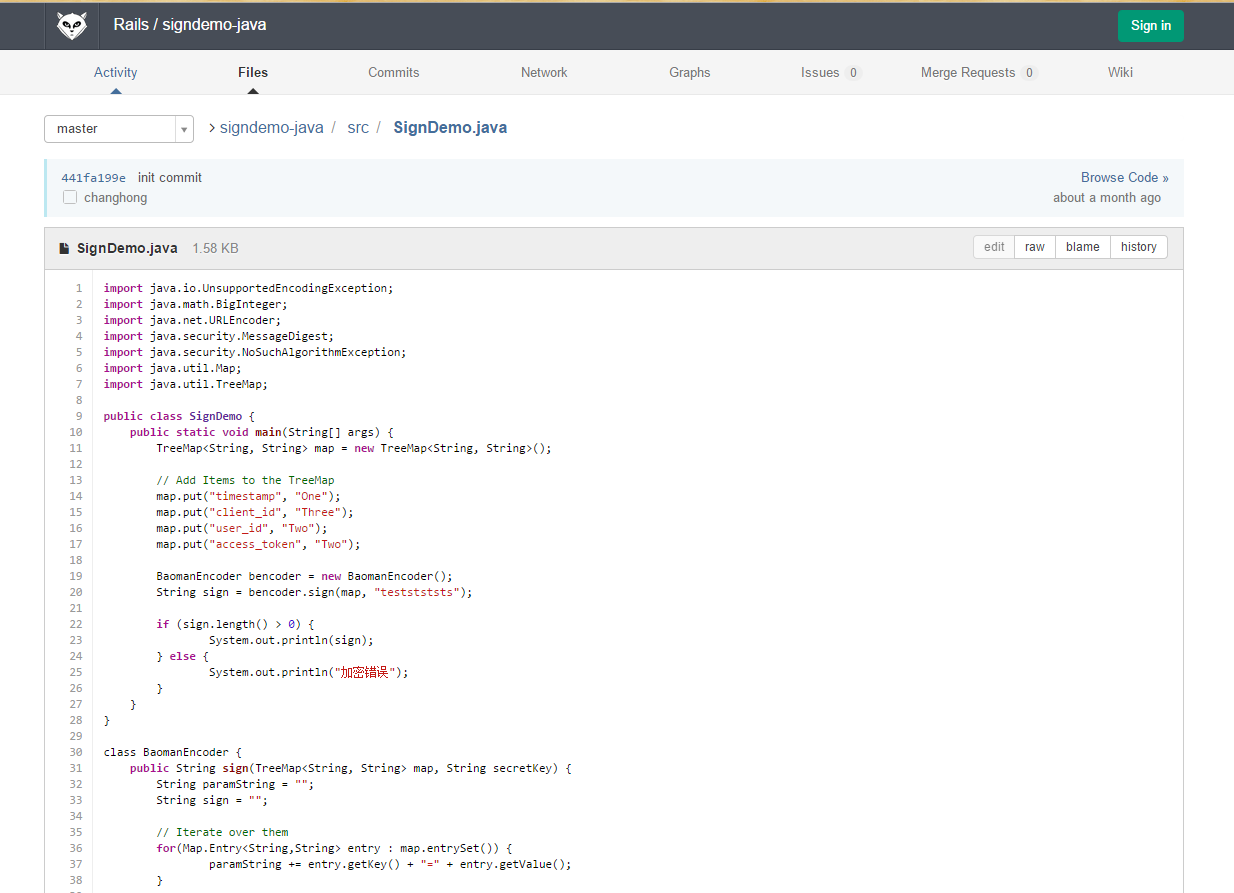Click the Sign in button
The height and width of the screenshot is (893, 1234).
(x=1151, y=26)
